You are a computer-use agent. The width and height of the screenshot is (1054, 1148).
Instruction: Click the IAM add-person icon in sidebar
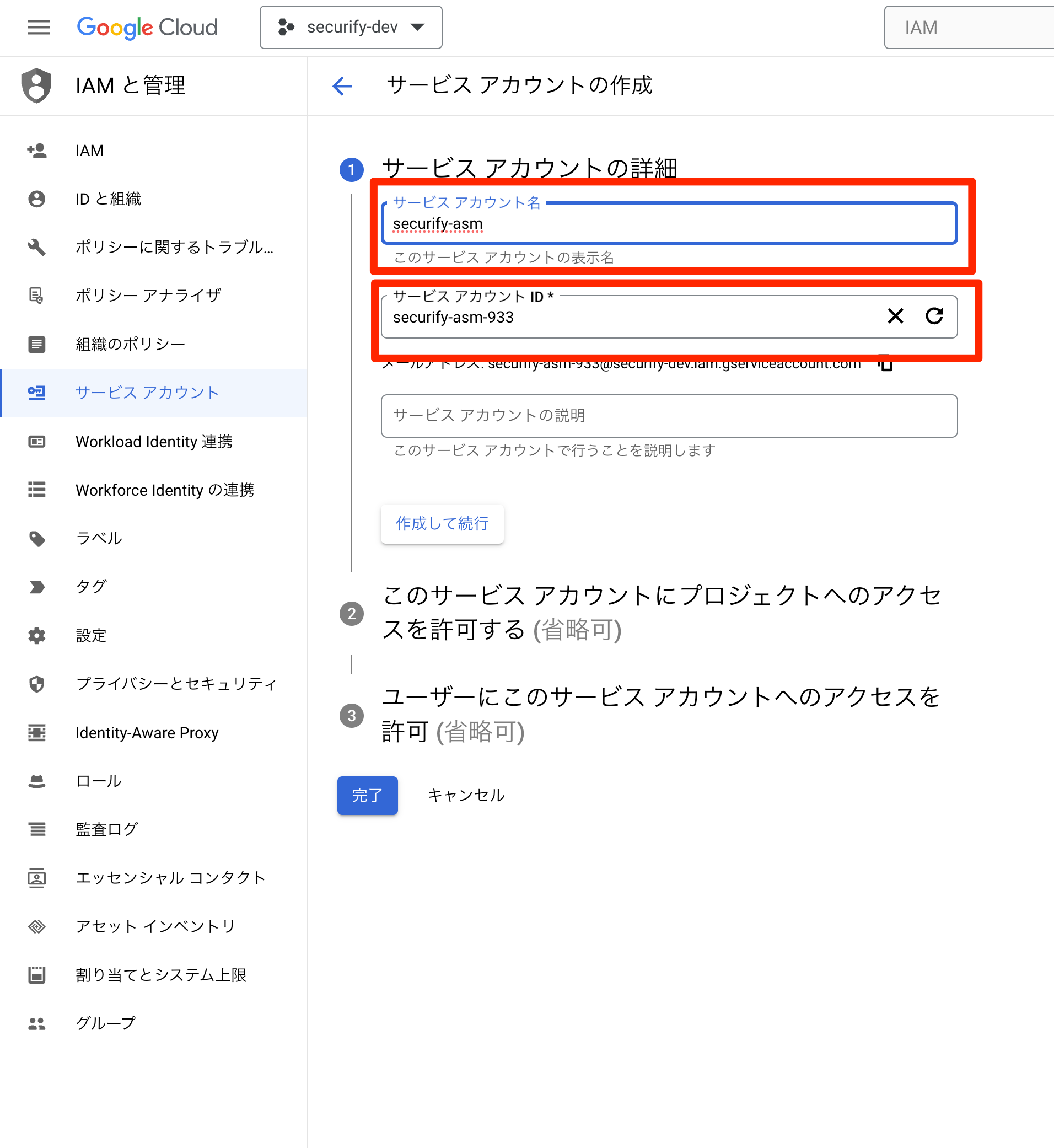pyautogui.click(x=36, y=151)
